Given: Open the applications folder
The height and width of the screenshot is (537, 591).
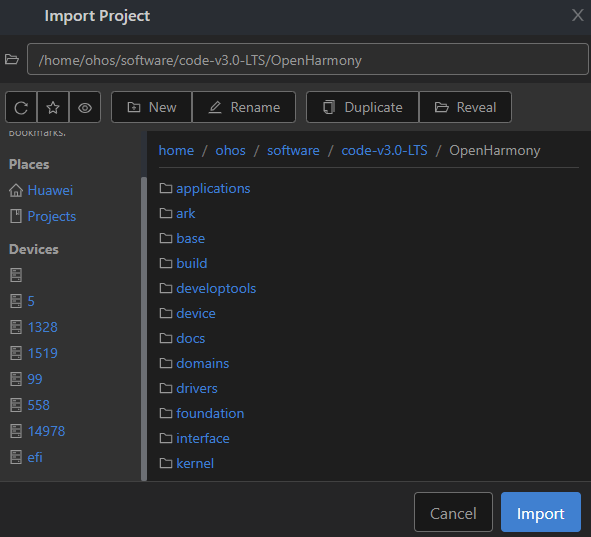Looking at the screenshot, I should click(x=213, y=188).
